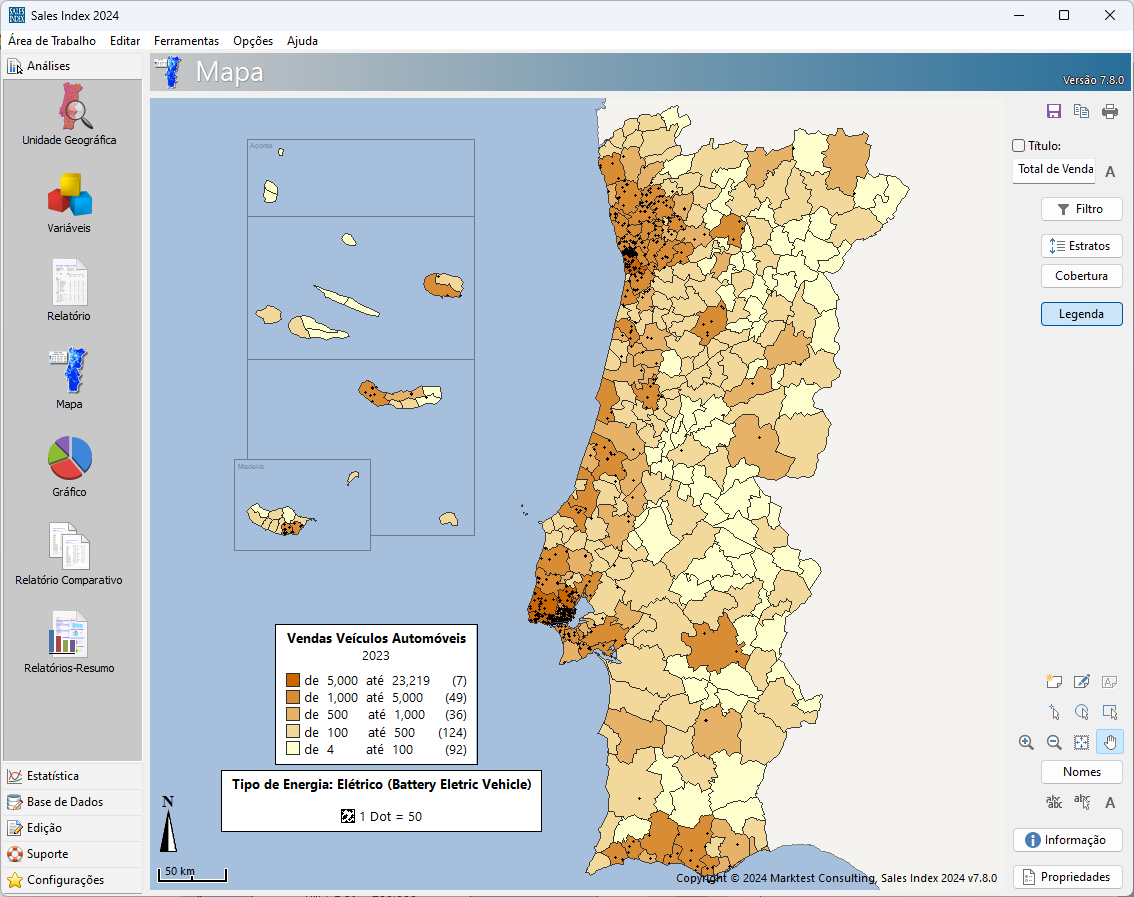1134x897 pixels.
Task: Enable the Título checkbox
Action: 1019,146
